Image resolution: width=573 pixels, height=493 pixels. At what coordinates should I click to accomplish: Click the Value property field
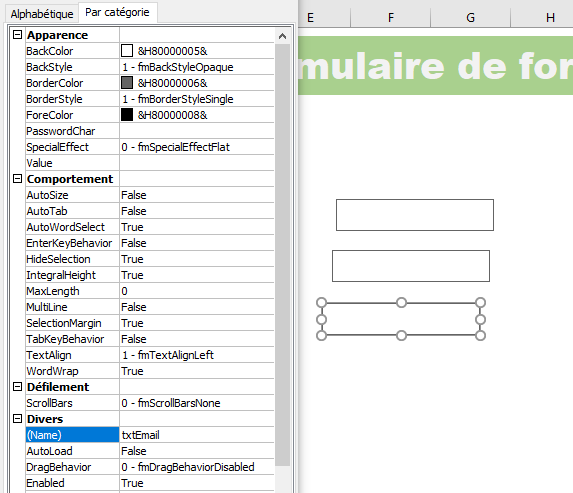[x=197, y=163]
